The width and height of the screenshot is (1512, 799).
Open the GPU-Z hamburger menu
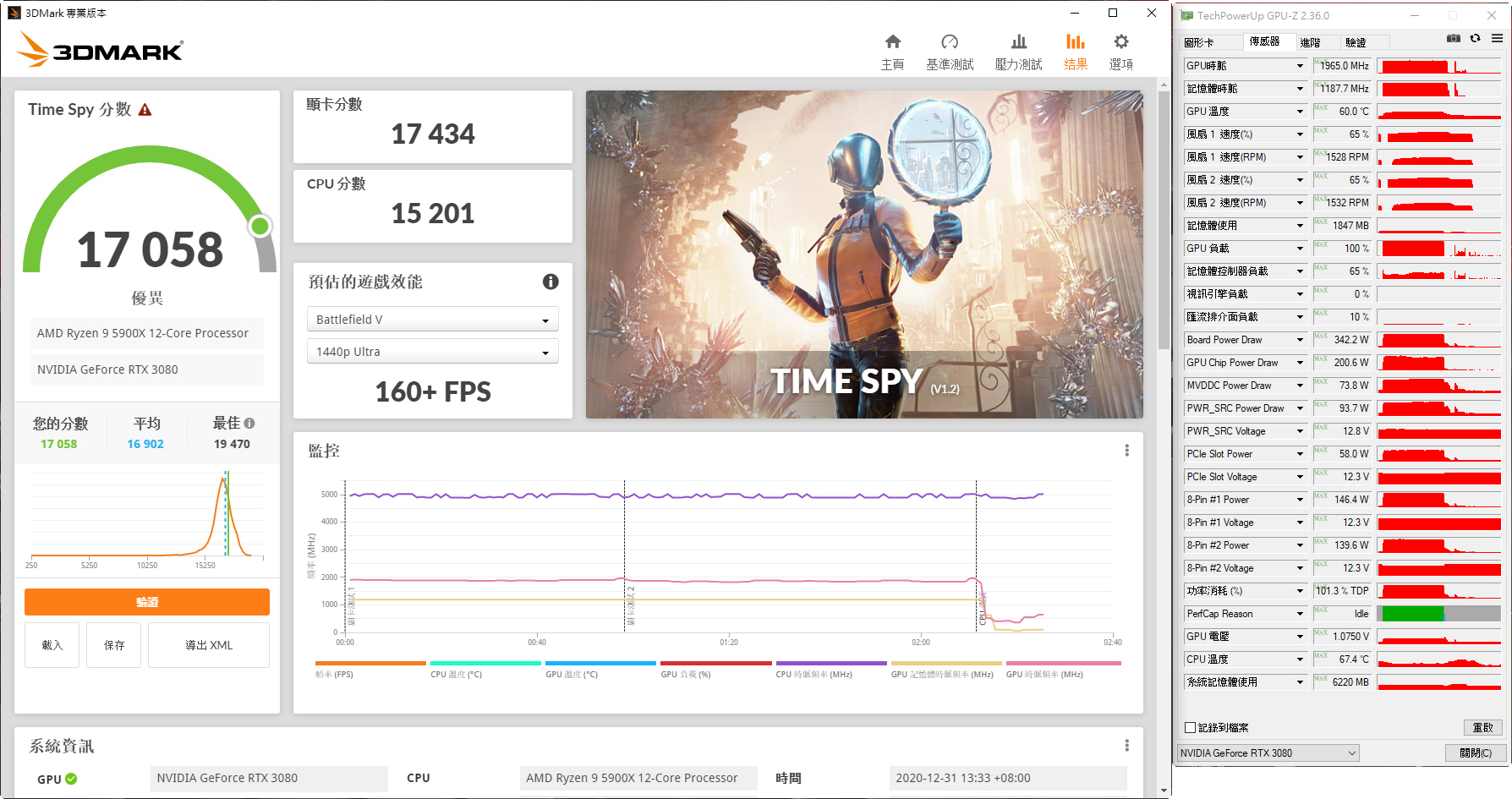(x=1497, y=39)
